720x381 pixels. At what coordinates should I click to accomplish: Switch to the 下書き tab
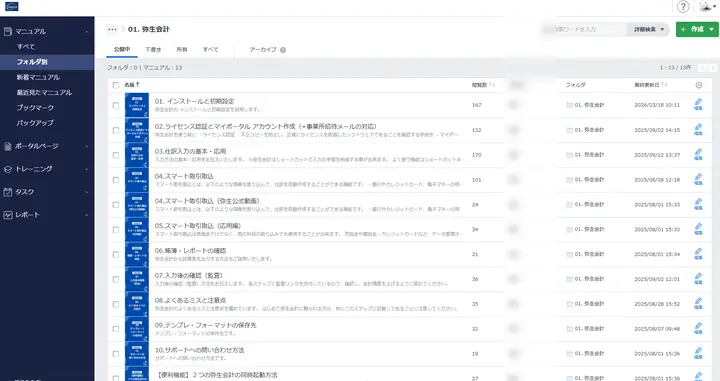[x=153, y=50]
